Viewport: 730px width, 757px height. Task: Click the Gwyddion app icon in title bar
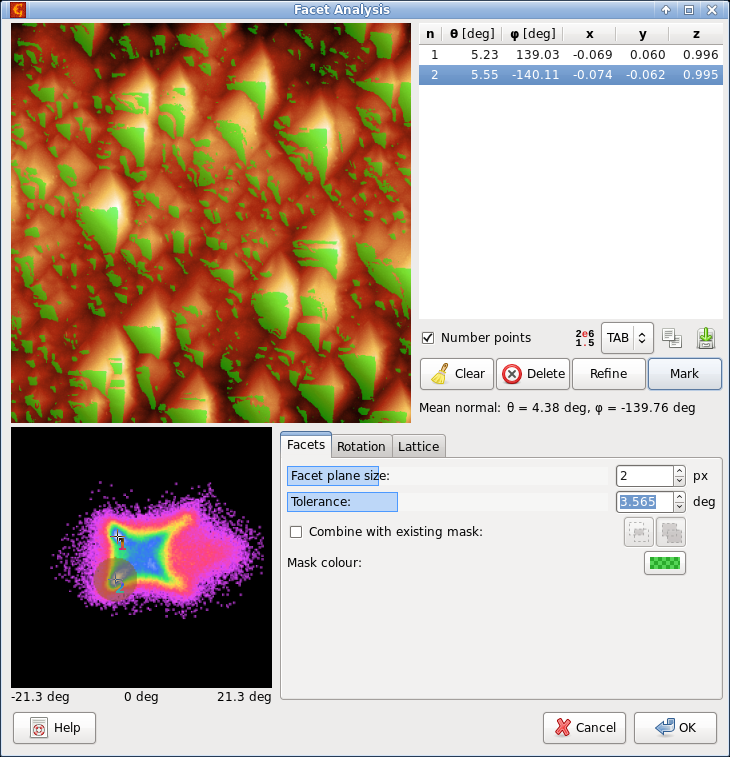click(x=18, y=9)
